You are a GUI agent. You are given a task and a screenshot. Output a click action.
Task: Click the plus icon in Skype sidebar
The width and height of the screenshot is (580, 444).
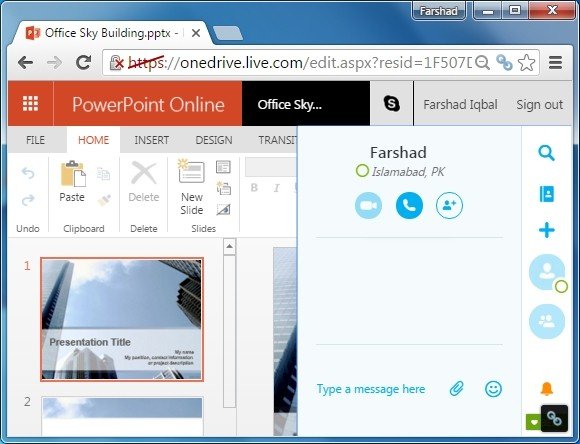coord(547,230)
